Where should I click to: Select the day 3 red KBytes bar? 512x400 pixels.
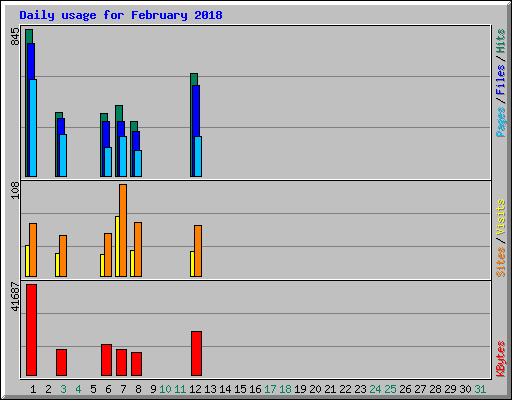61,363
